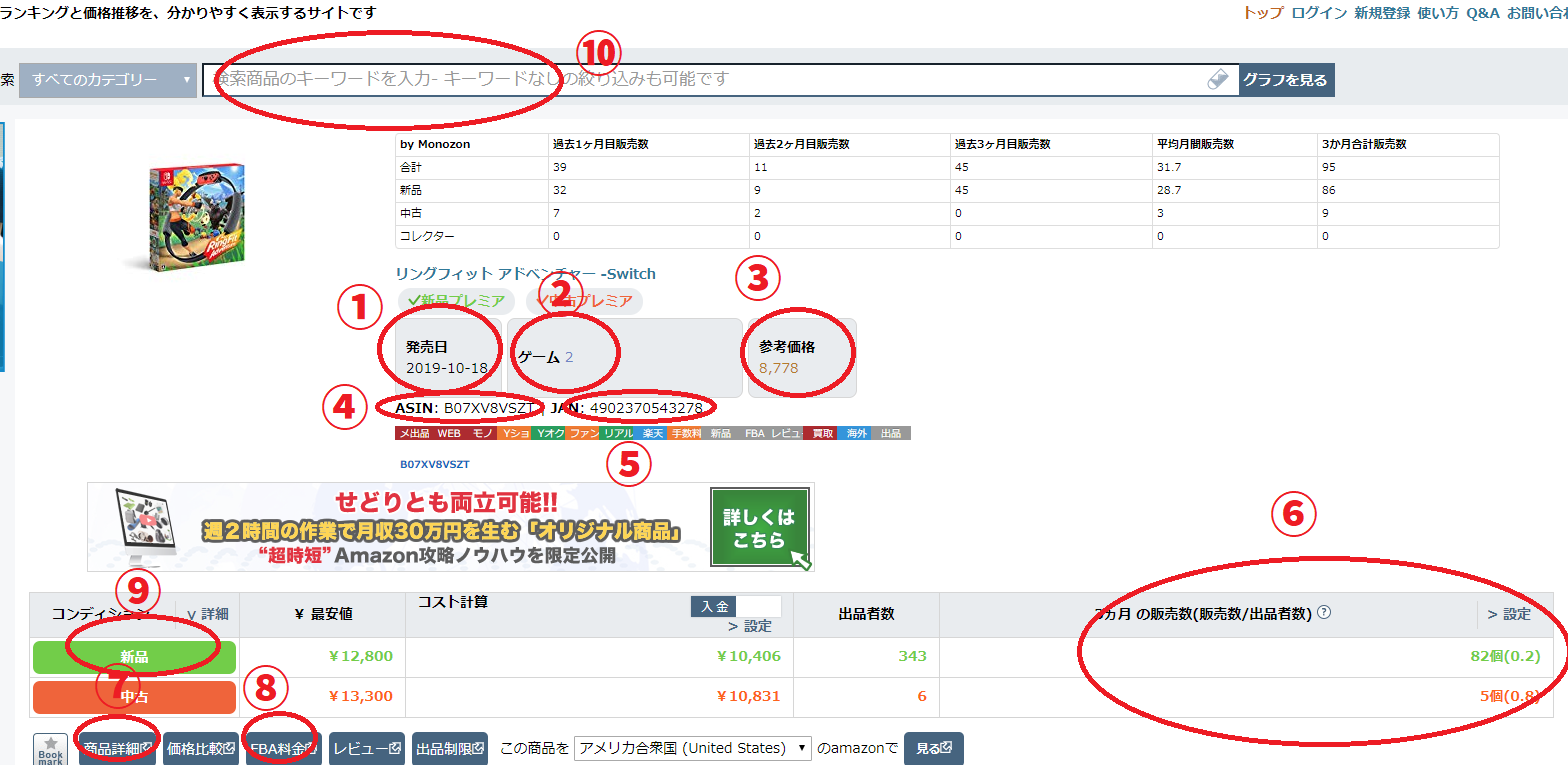The width and height of the screenshot is (1568, 765).
Task: Click the 5個(0.8) used sales figure
Action: tap(1510, 696)
